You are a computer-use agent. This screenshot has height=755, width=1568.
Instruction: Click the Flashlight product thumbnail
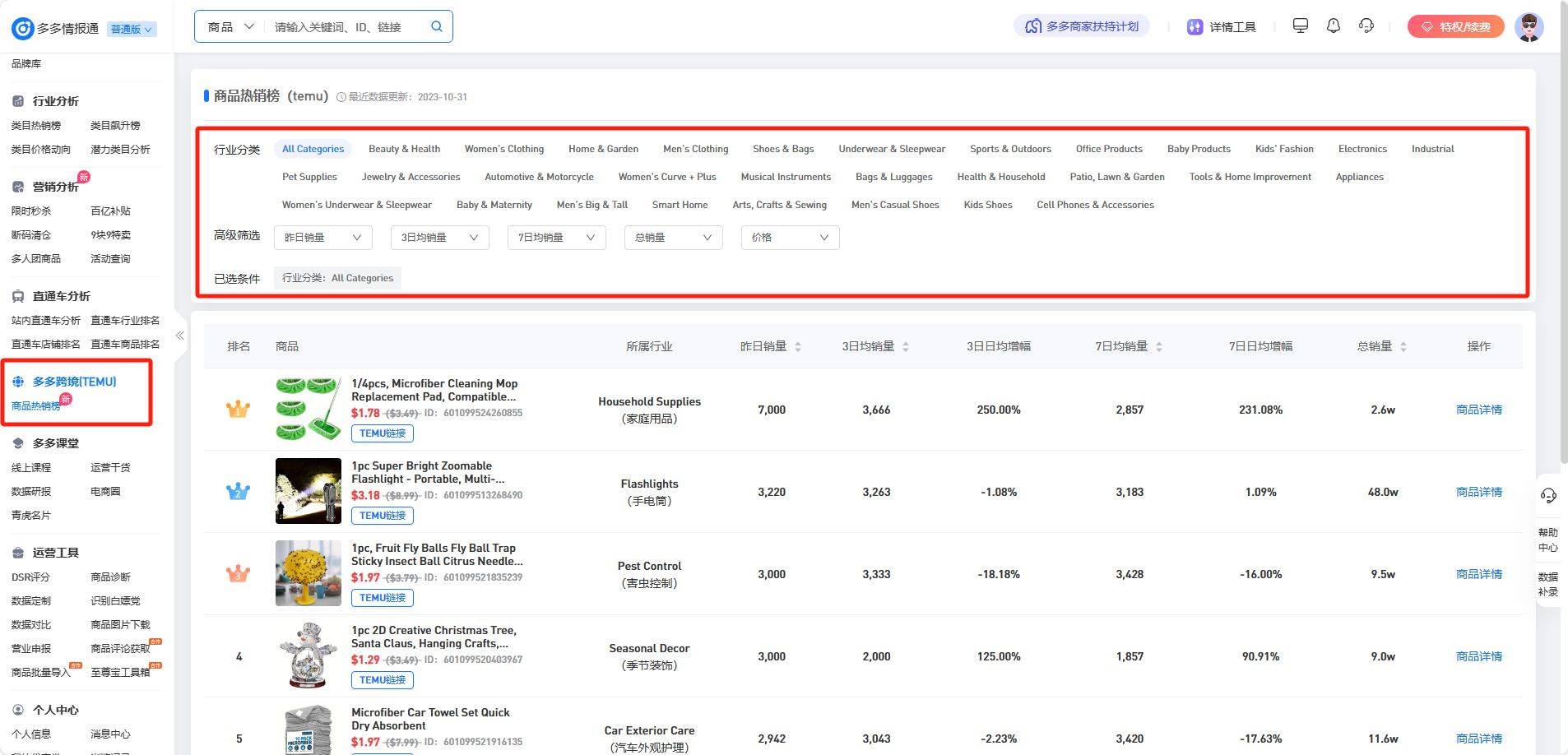pyautogui.click(x=308, y=491)
